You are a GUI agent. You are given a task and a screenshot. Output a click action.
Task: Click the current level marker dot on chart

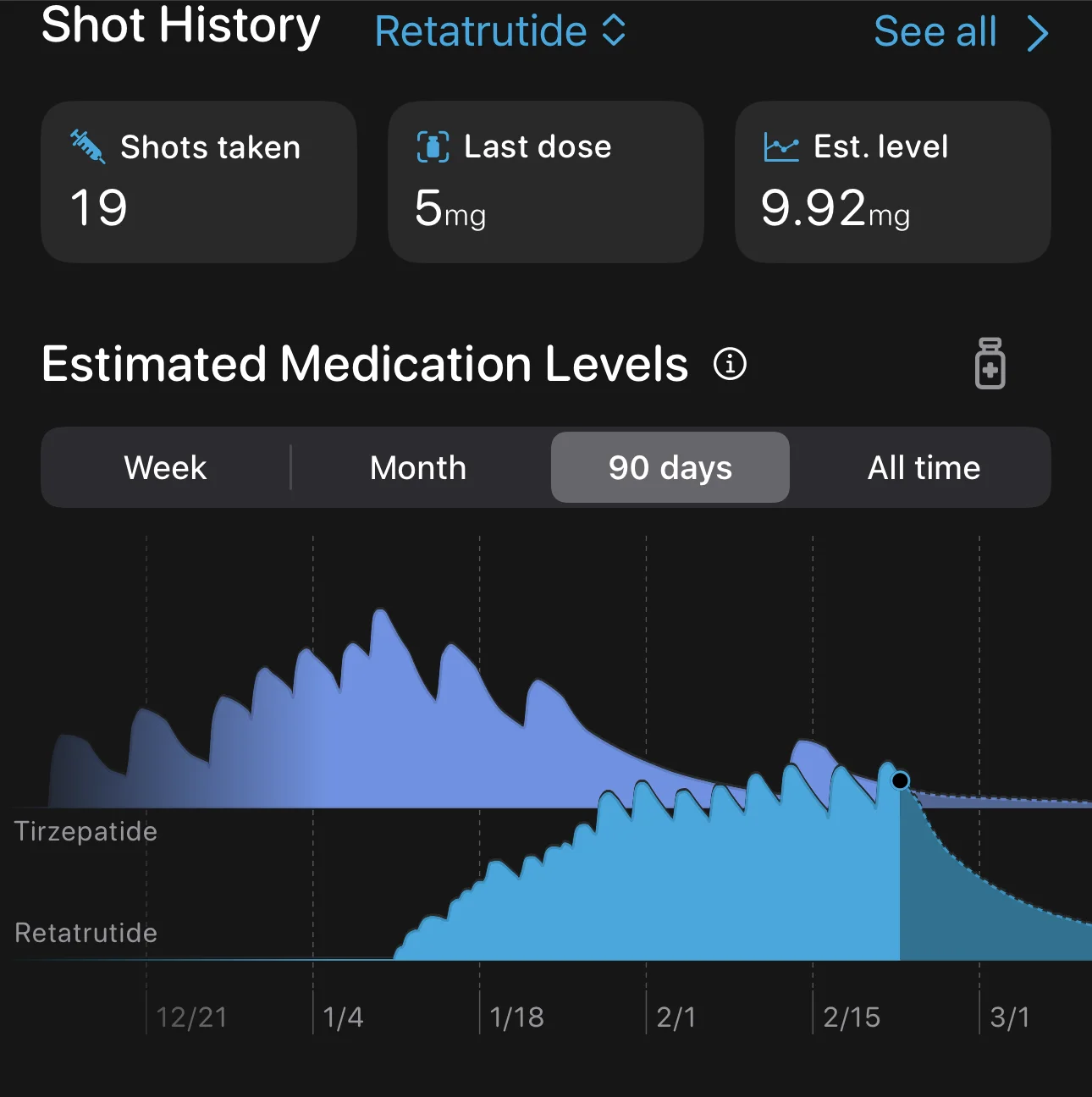901,780
